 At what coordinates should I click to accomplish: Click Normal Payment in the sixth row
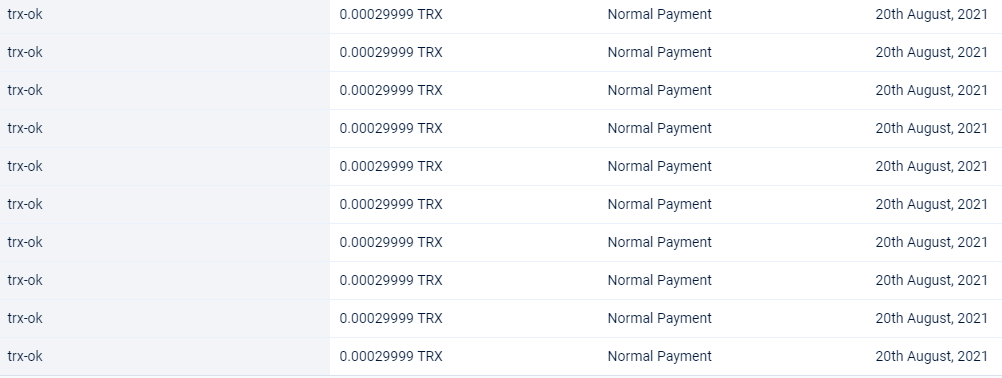(x=659, y=204)
